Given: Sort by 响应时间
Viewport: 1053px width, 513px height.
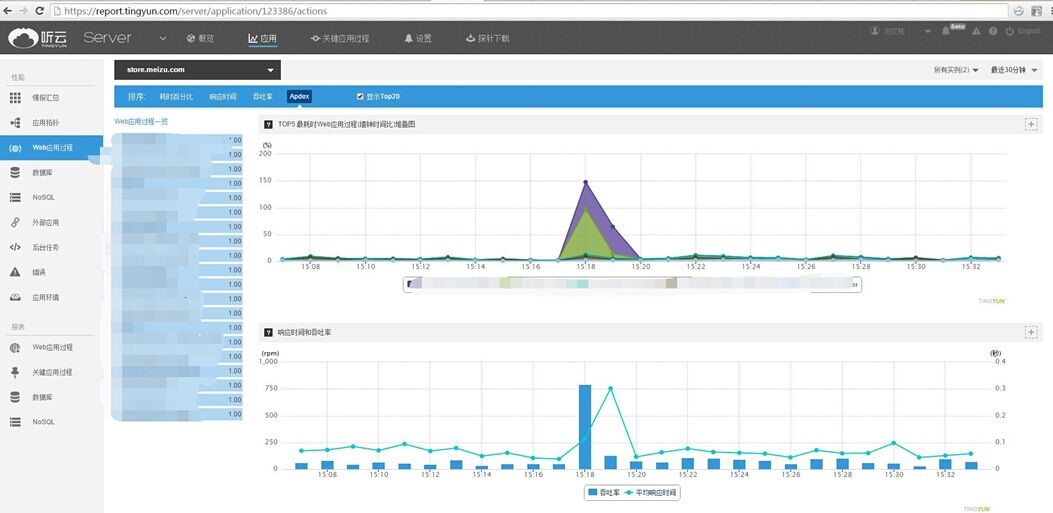Looking at the screenshot, I should [223, 97].
